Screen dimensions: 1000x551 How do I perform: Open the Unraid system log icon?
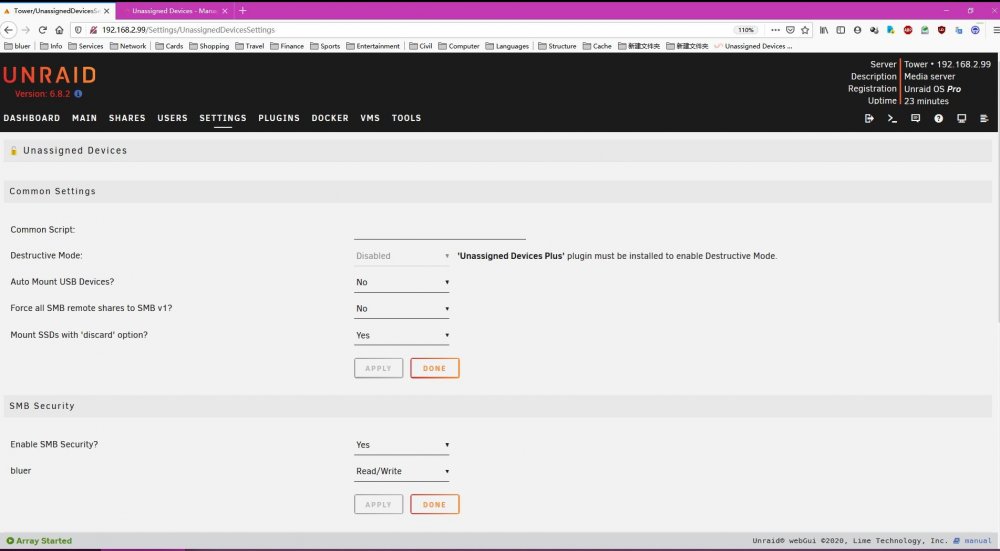pos(984,118)
